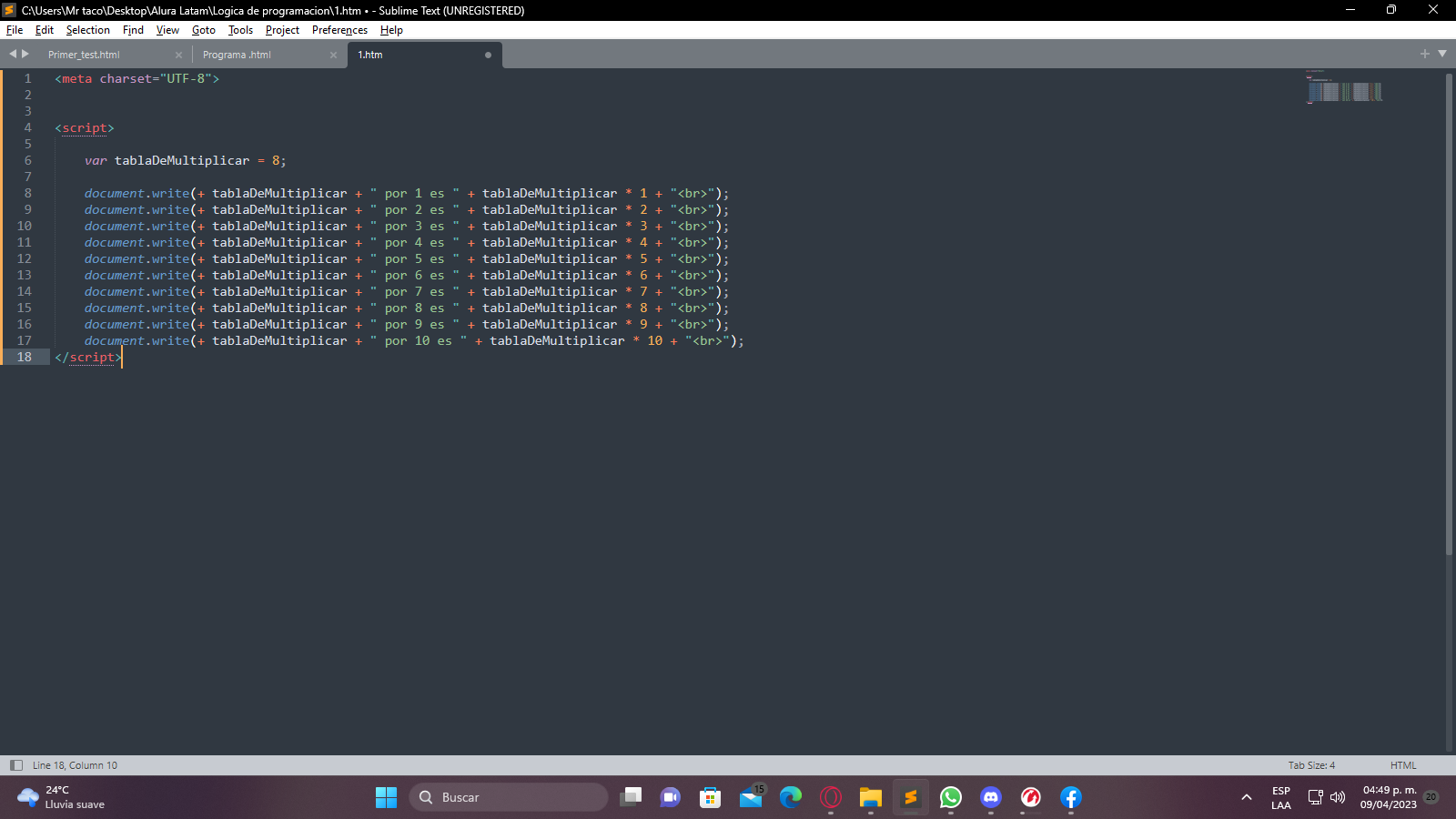Screen dimensions: 1456x819
Task: Click Line 18, Column 10 status text
Action: coord(75,765)
